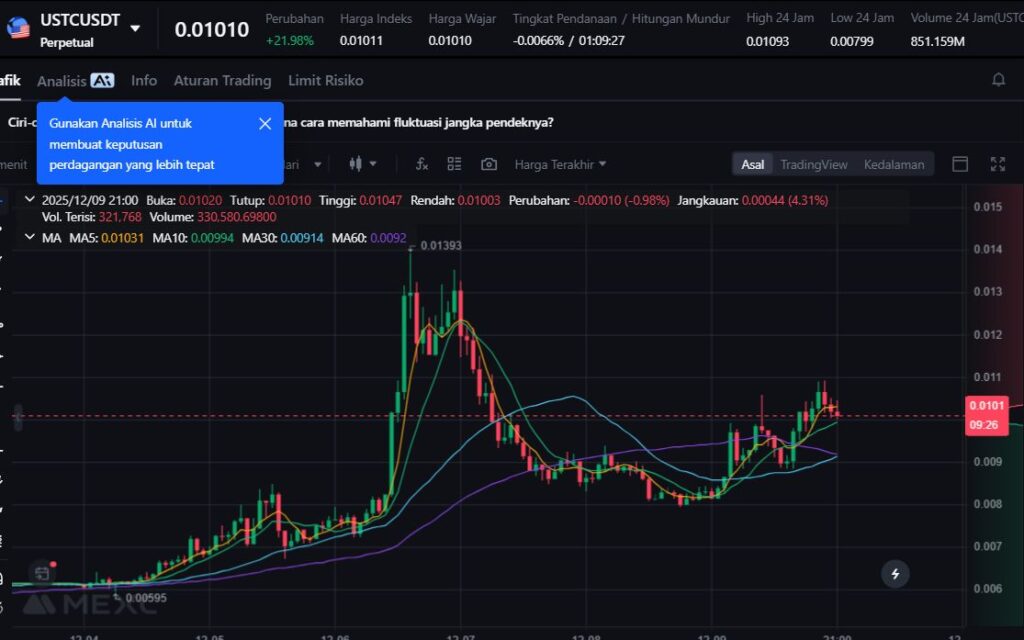Open the Harga Terakhir price dropdown
Screen dimensions: 1024x640
pyautogui.click(x=560, y=164)
